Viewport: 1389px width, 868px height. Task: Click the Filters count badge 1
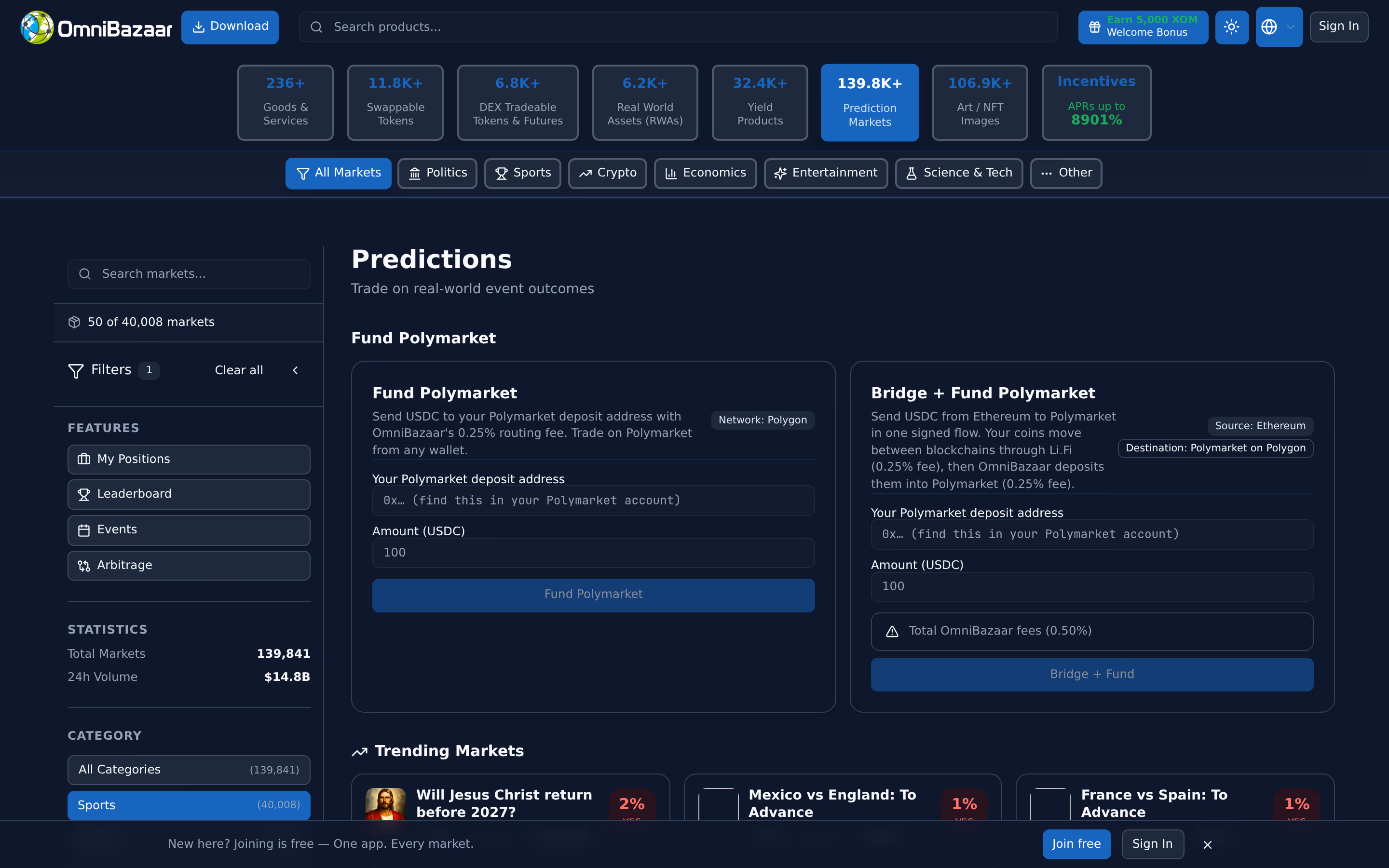click(x=149, y=370)
